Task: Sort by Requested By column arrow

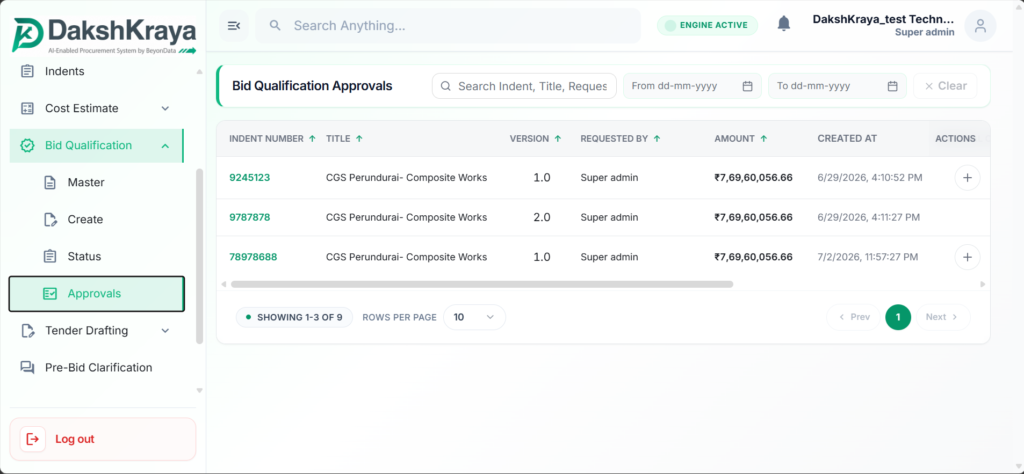Action: 657,138
